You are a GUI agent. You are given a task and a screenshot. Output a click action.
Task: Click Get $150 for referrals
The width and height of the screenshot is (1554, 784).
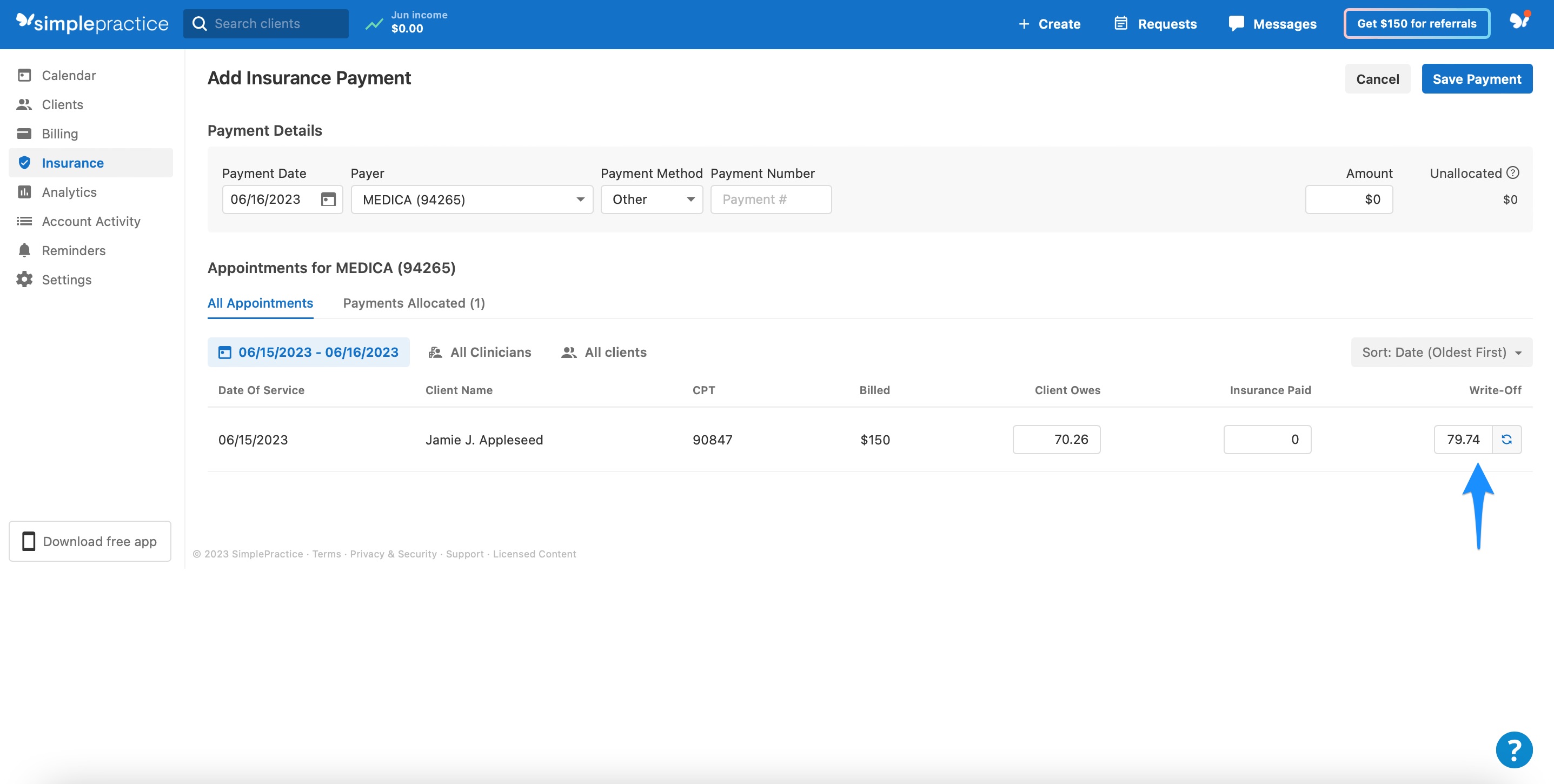pyautogui.click(x=1417, y=24)
